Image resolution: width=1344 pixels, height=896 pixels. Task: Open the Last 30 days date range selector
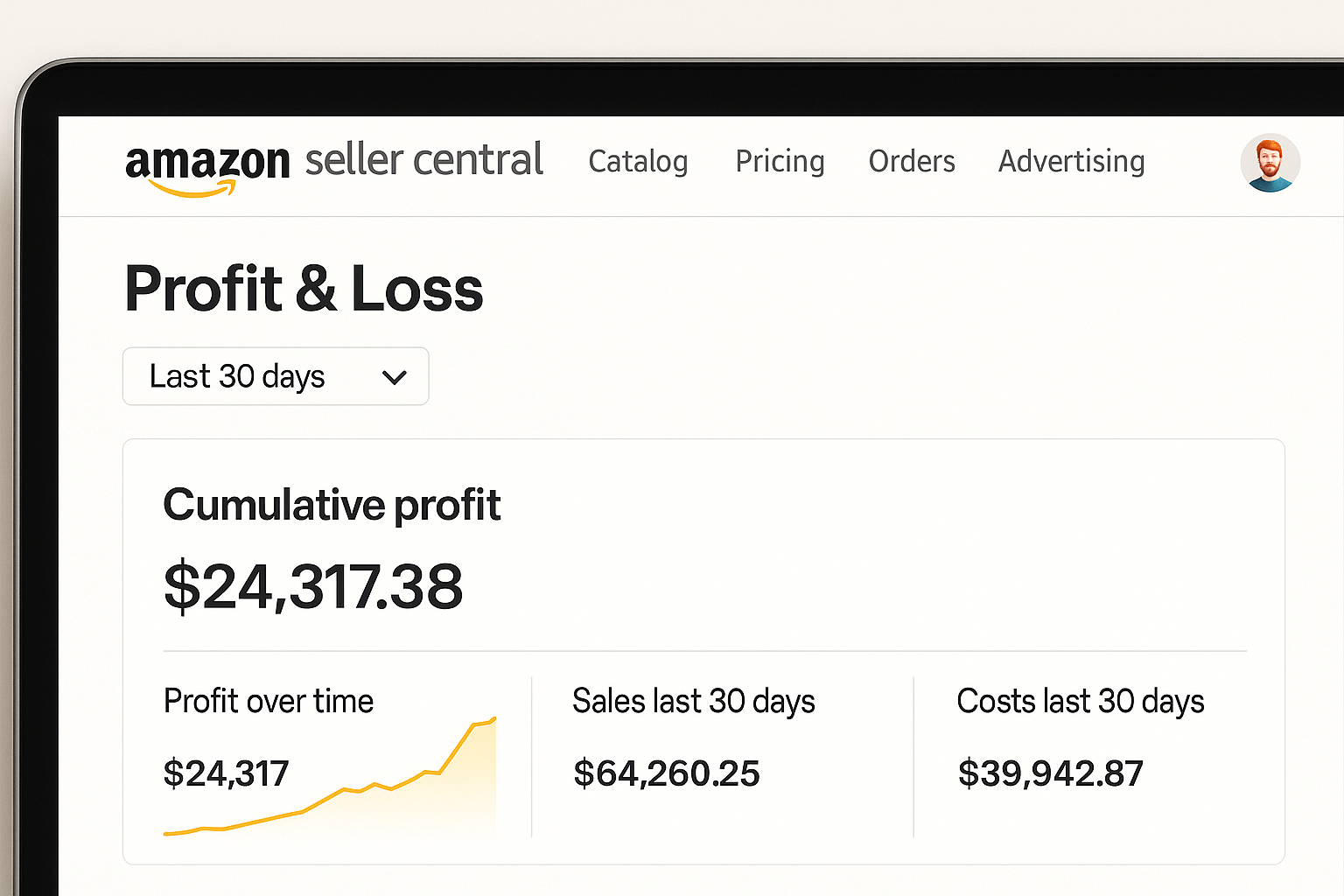(x=275, y=376)
